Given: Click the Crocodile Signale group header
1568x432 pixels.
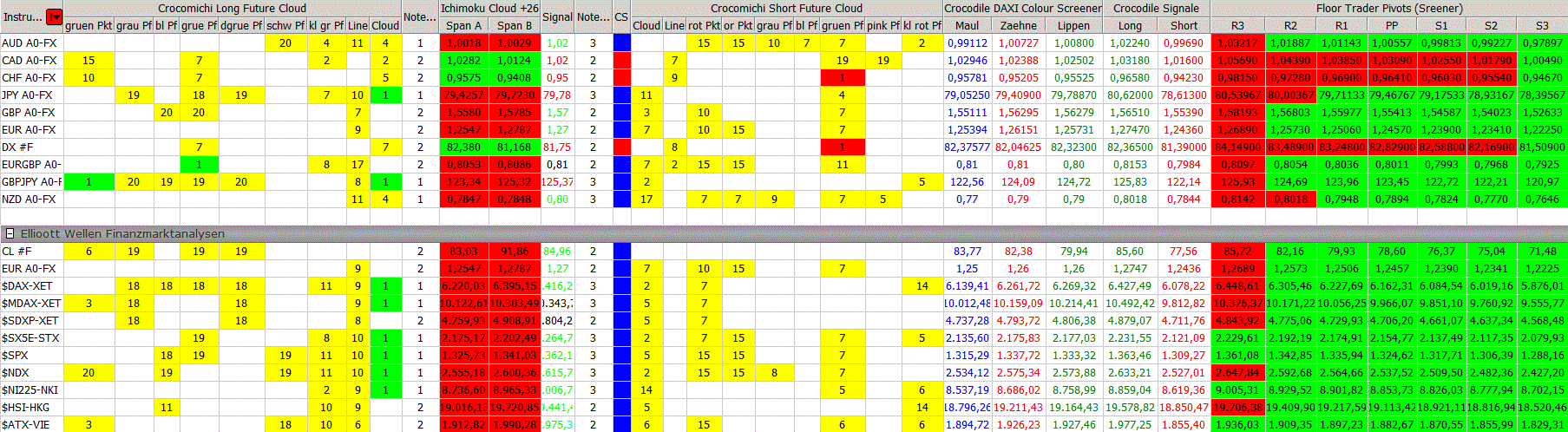Looking at the screenshot, I should tap(1156, 8).
